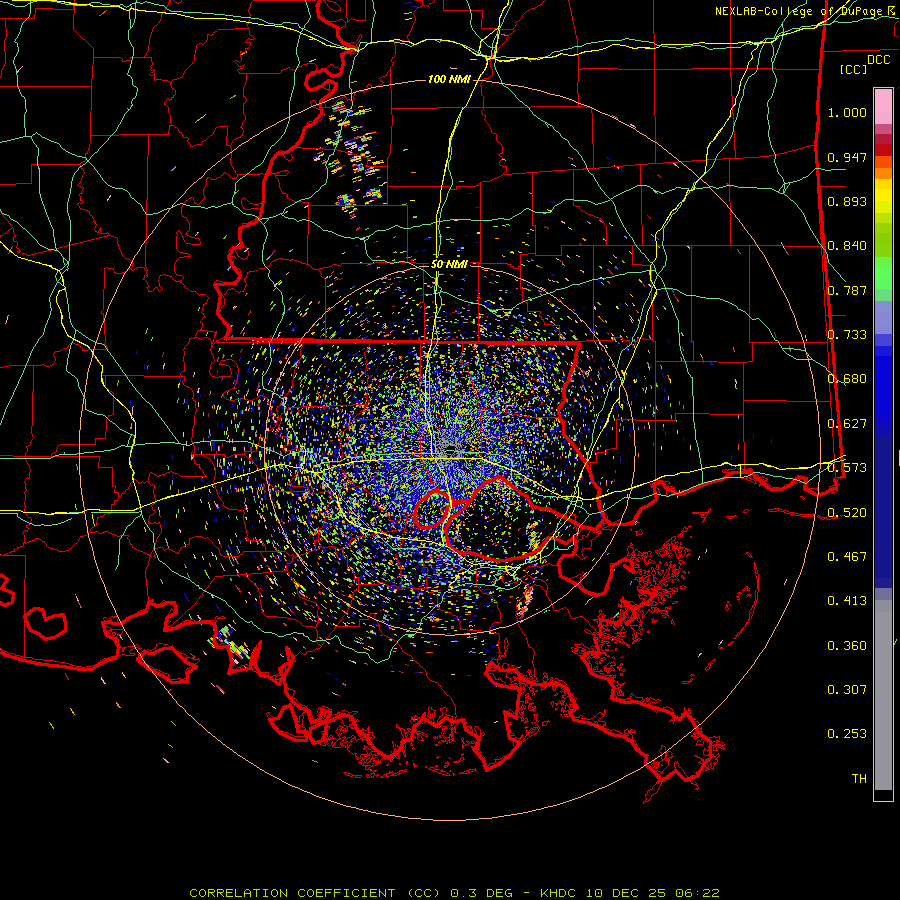Click the 0.573 value on the color scale
Viewport: 900px width, 900px height.
847,468
